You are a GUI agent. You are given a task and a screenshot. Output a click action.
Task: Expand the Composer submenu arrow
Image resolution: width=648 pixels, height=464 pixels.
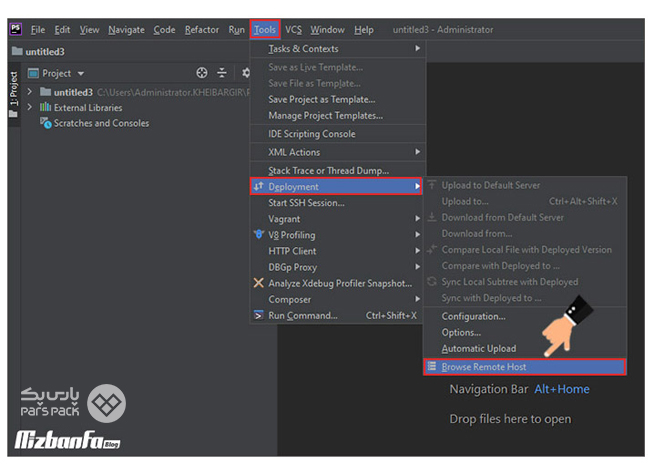417,299
